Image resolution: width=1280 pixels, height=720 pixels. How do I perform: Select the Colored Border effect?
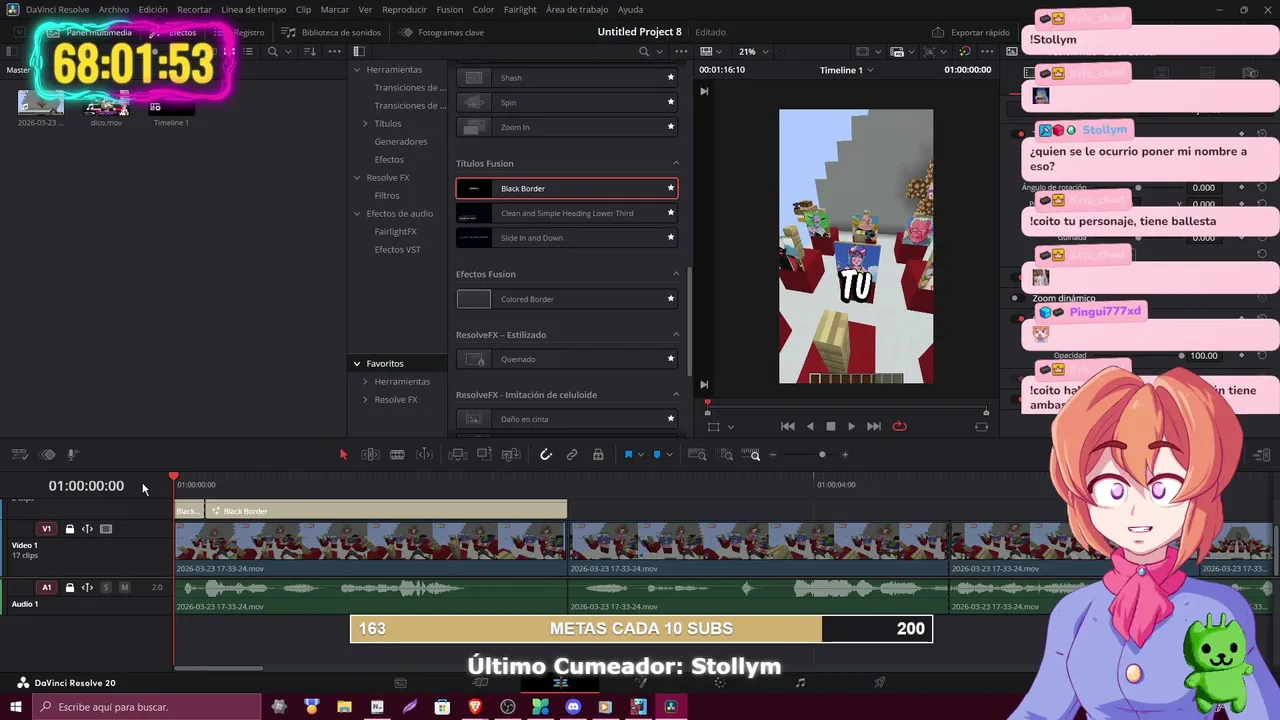[x=567, y=299]
